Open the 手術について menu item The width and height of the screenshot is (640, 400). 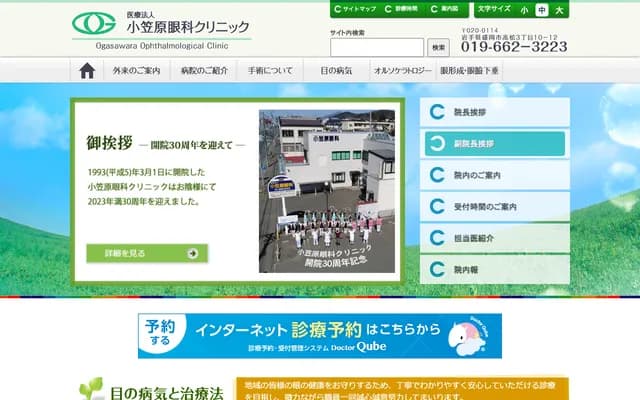click(270, 71)
